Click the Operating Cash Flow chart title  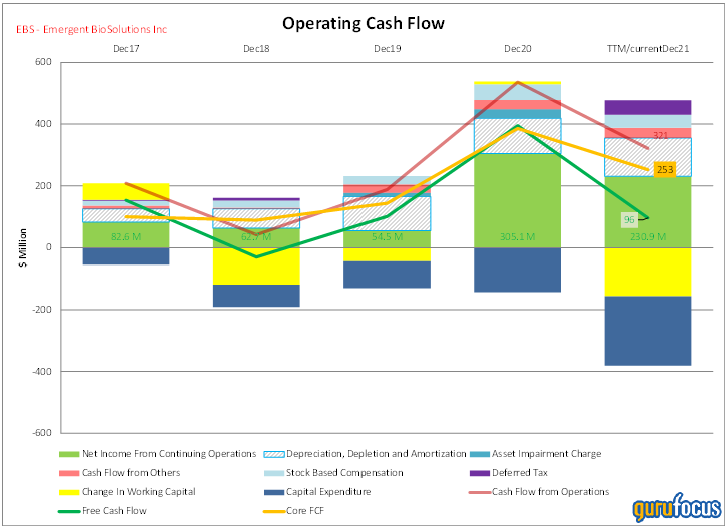(363, 23)
